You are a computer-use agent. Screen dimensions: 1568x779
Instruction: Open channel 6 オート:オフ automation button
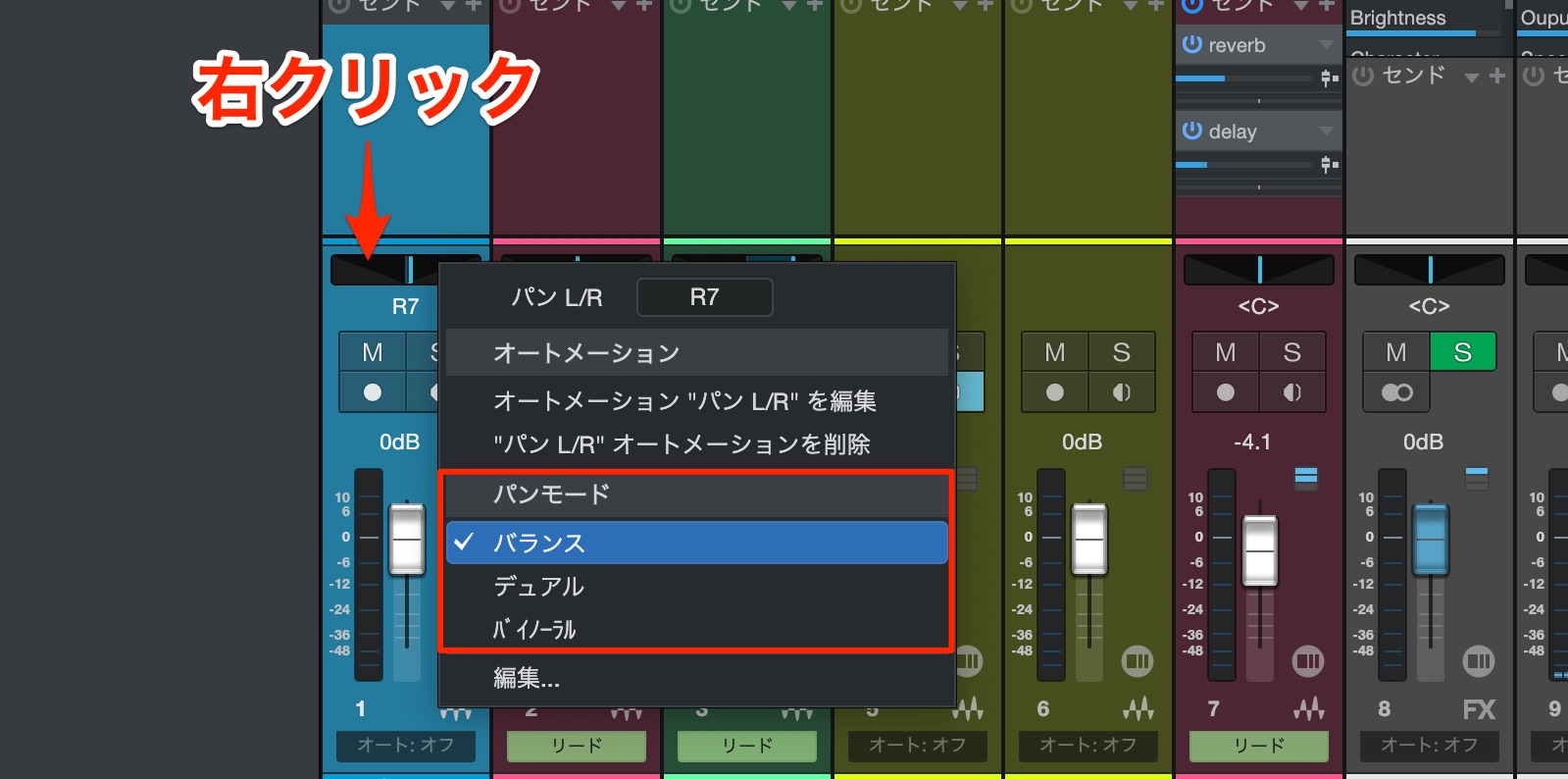[x=1088, y=746]
